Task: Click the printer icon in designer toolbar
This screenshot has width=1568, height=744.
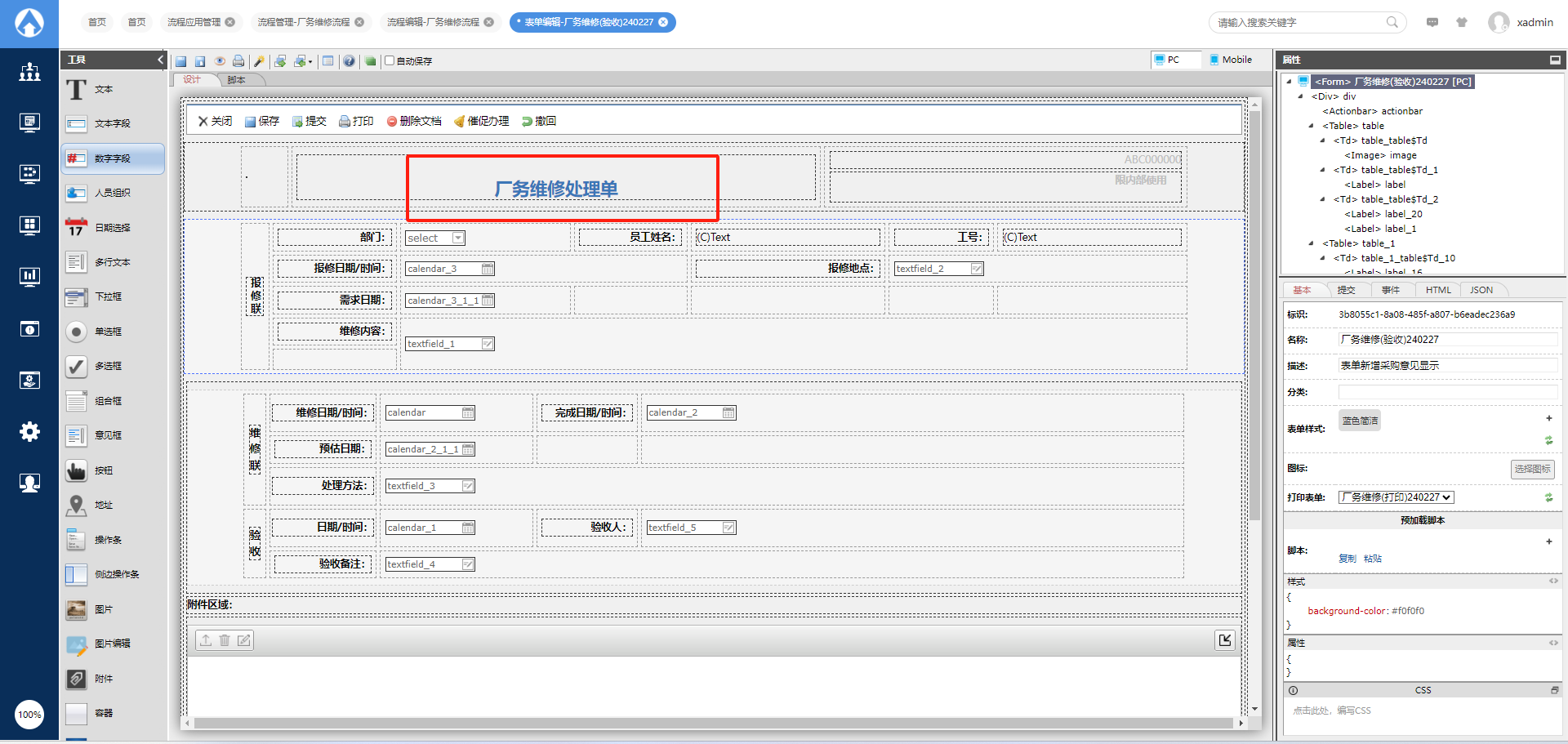Action: [x=238, y=61]
